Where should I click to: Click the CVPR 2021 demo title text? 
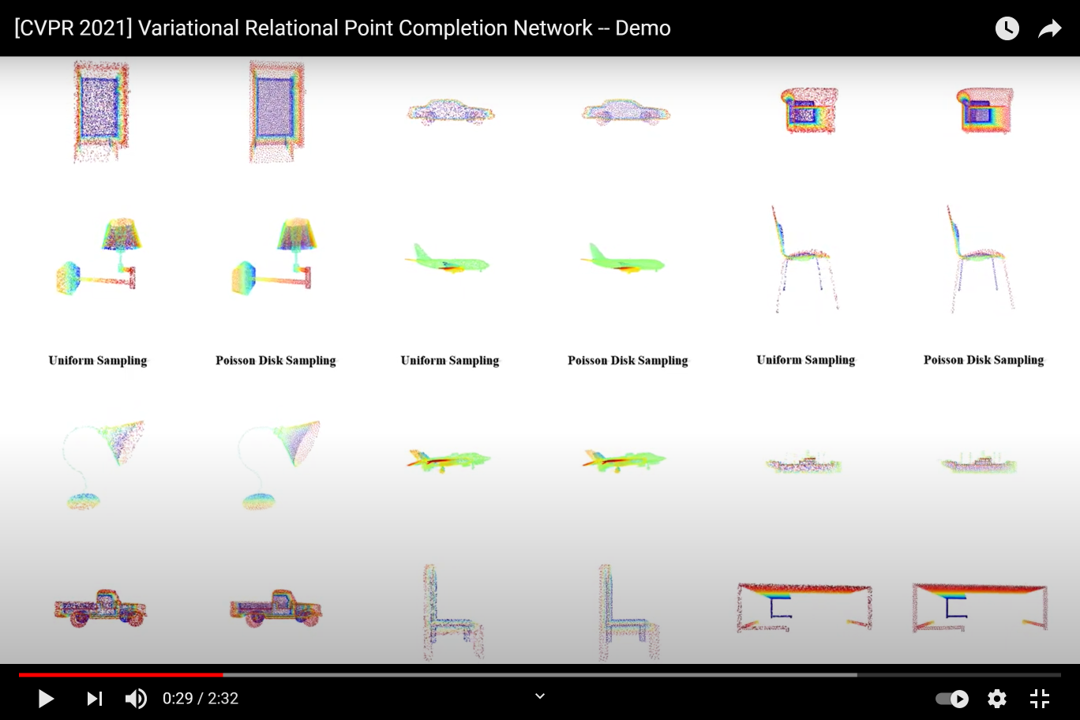(x=340, y=28)
